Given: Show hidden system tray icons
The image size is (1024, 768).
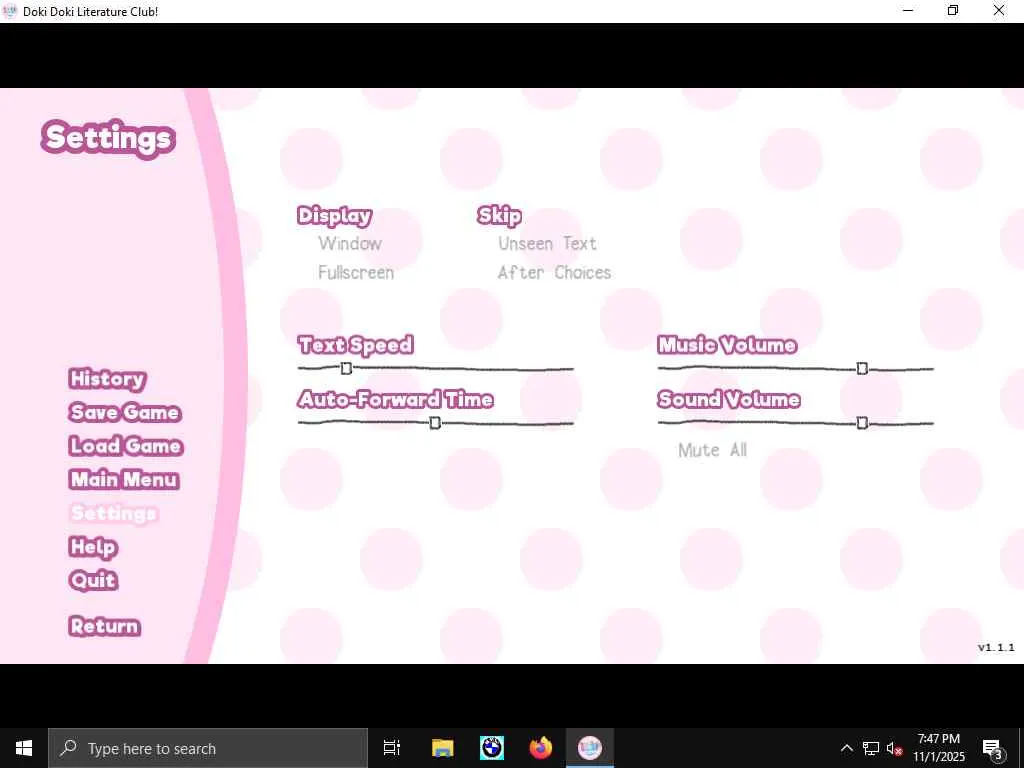Looking at the screenshot, I should (x=846, y=748).
